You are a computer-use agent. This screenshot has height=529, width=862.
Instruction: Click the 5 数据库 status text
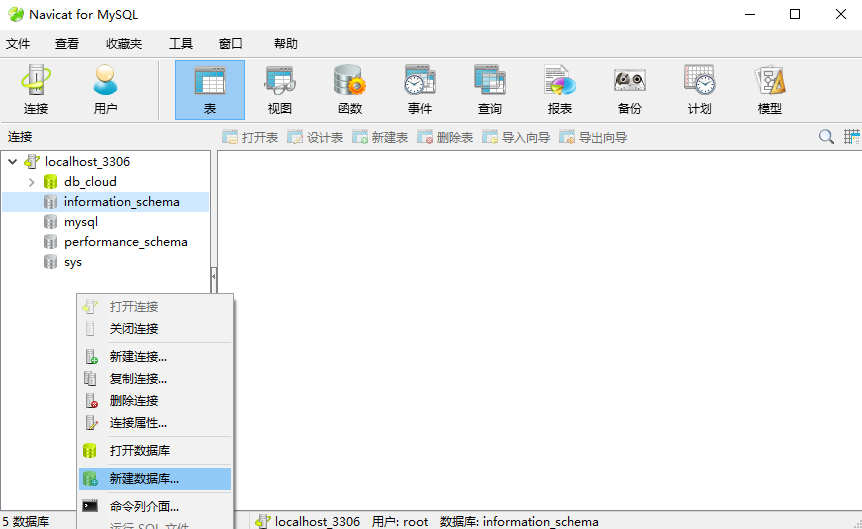[26, 521]
